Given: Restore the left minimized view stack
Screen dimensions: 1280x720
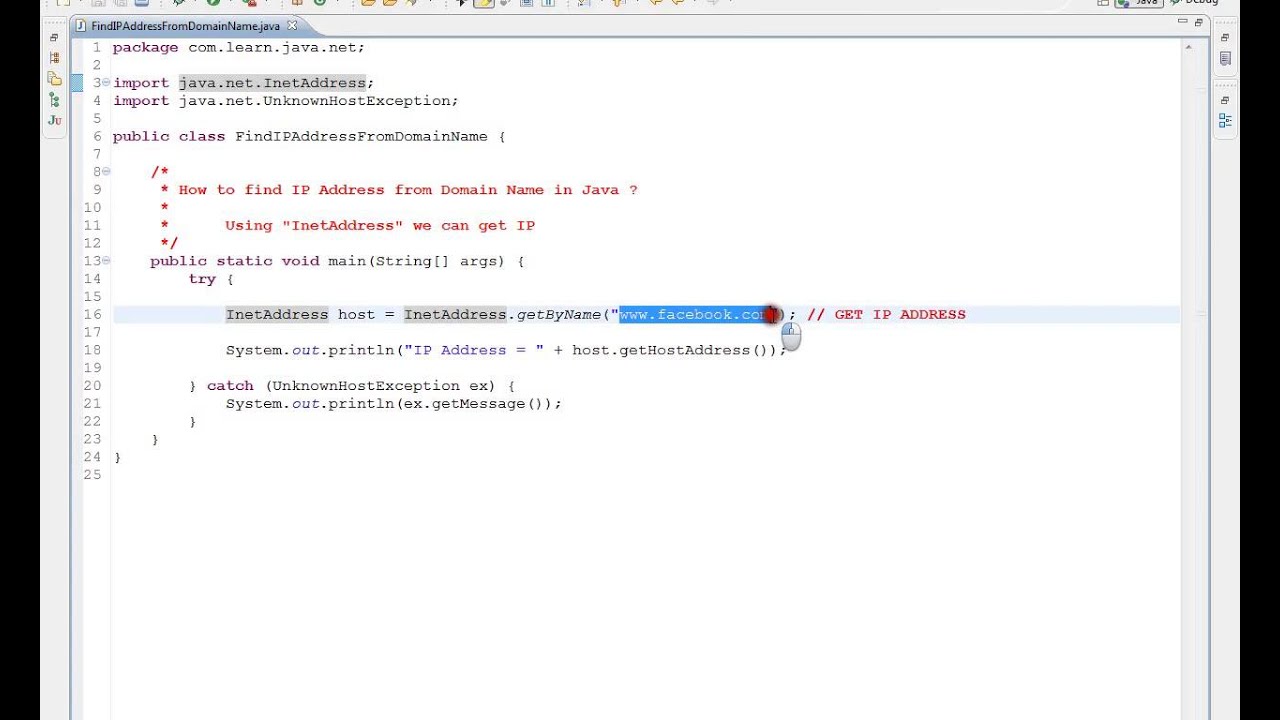Looking at the screenshot, I should click(54, 38).
